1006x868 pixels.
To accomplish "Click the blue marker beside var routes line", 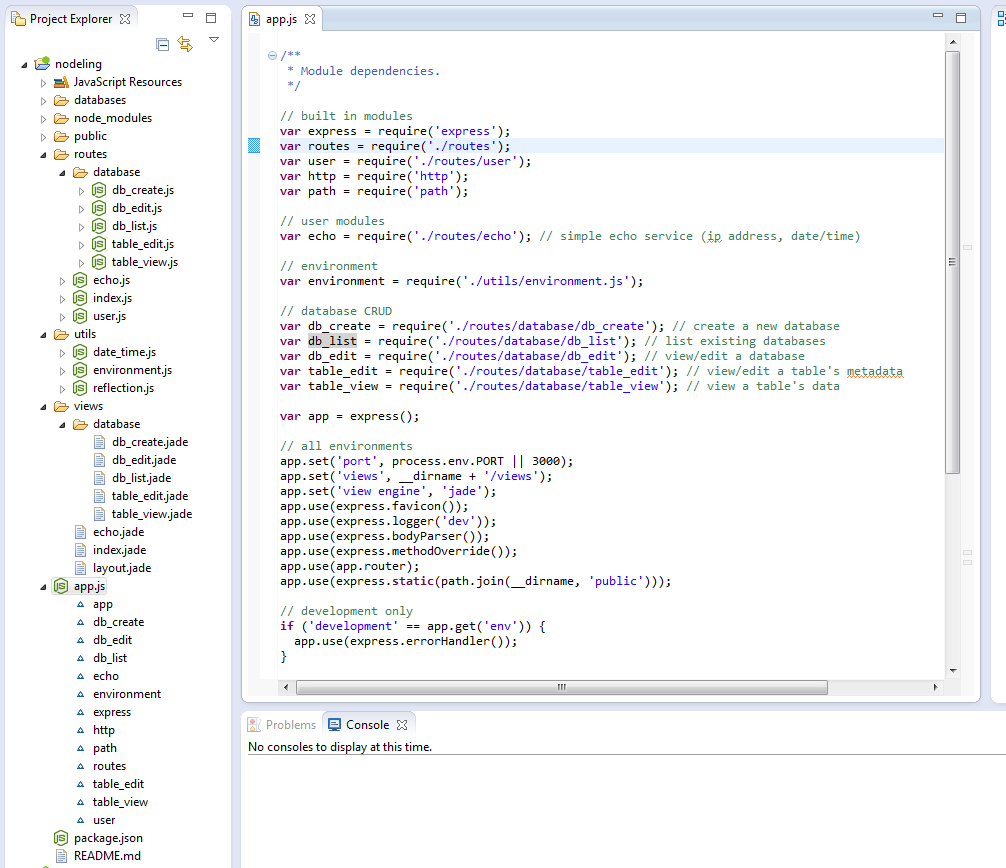I will 254,146.
